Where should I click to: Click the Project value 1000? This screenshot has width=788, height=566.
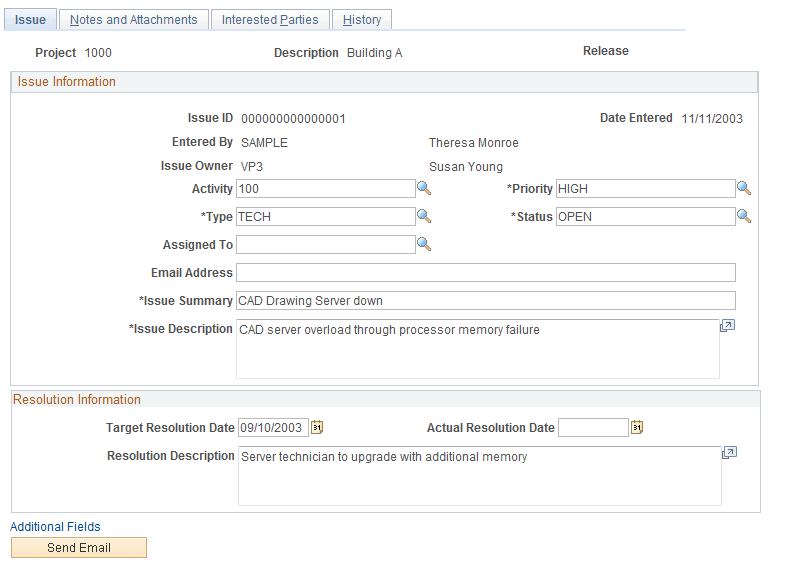point(98,53)
